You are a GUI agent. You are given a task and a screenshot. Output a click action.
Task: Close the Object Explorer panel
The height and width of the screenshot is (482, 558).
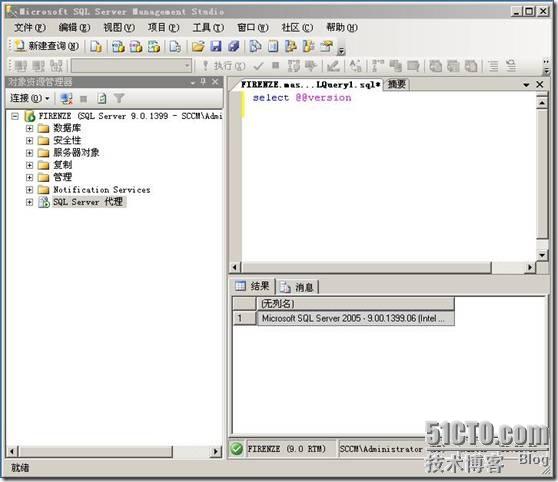click(x=215, y=82)
